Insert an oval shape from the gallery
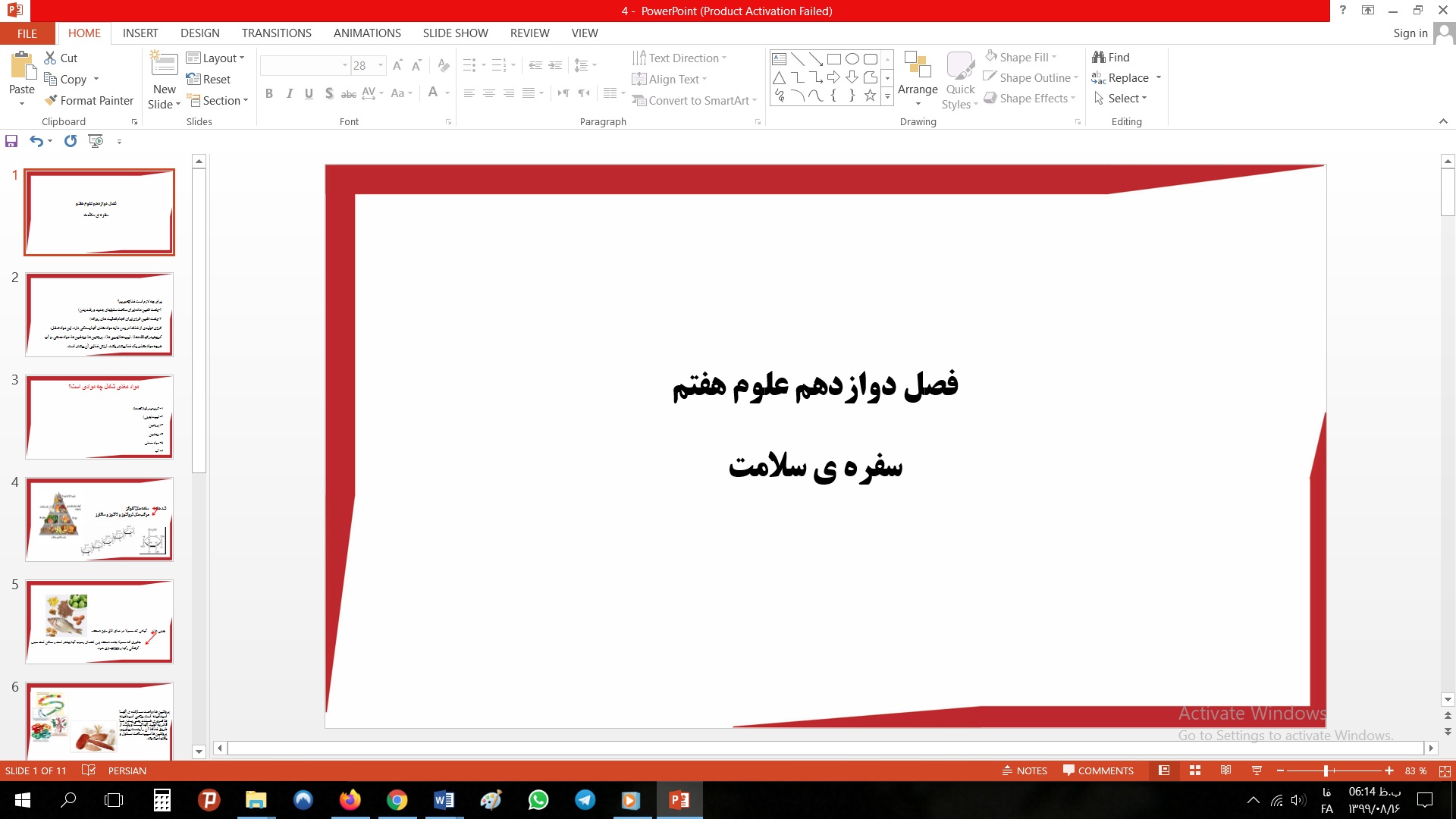The width and height of the screenshot is (1456, 819). tap(851, 58)
